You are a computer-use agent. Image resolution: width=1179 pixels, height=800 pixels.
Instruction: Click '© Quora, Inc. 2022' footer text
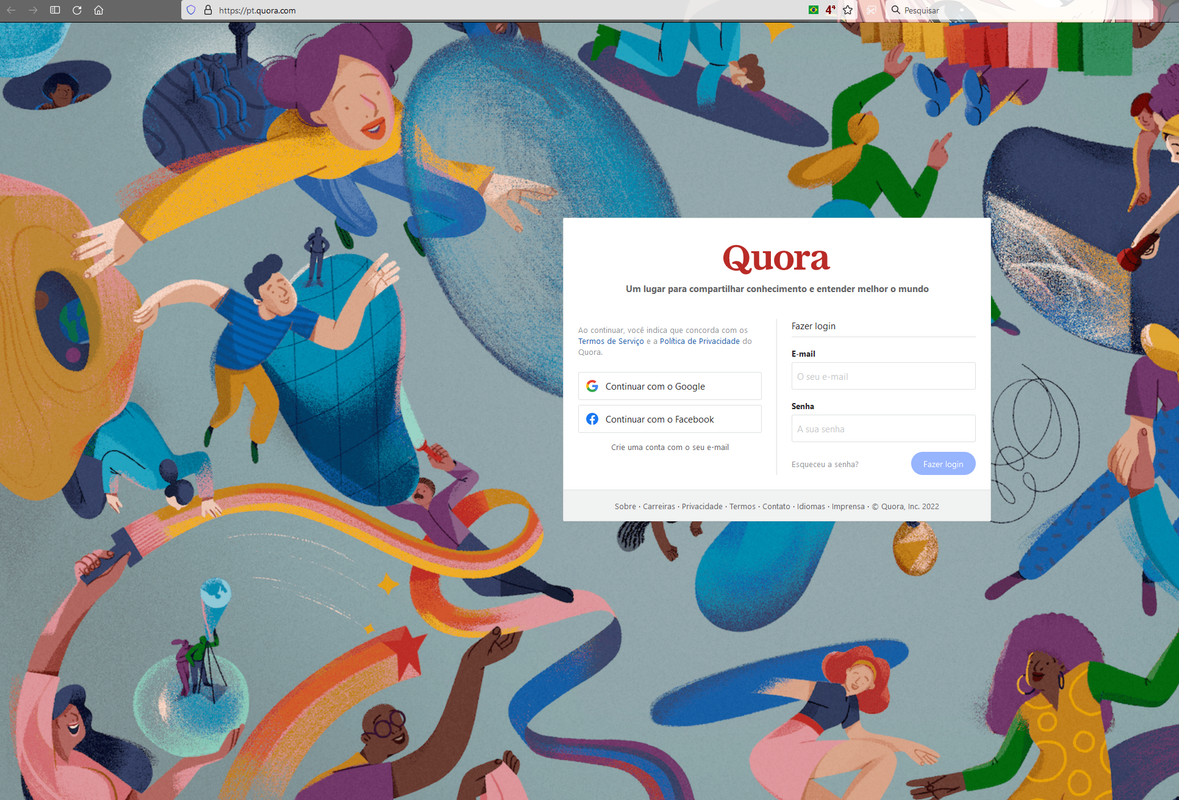[905, 506]
